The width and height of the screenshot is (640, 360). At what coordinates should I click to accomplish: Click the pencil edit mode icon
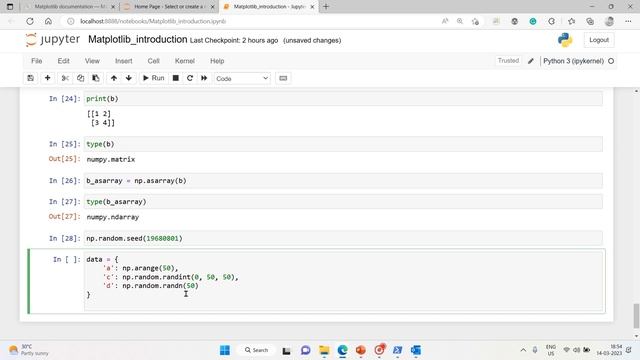pos(531,61)
